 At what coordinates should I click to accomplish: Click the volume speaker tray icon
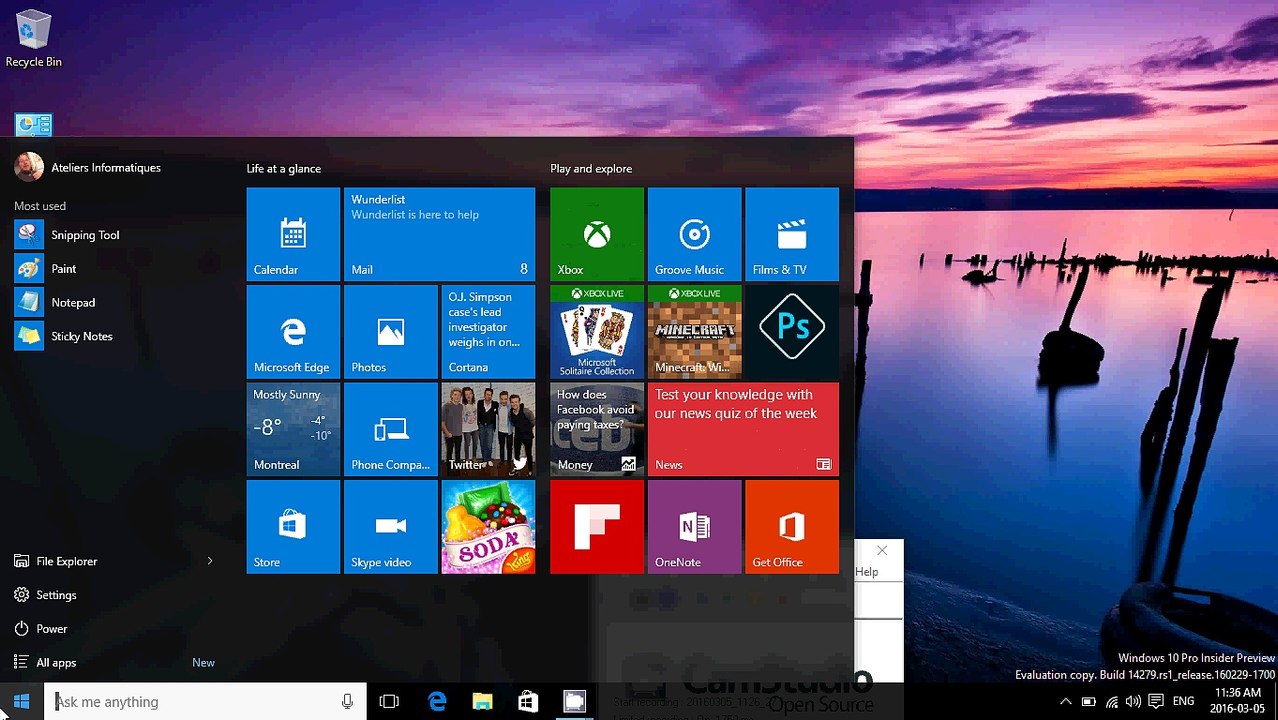[1133, 702]
